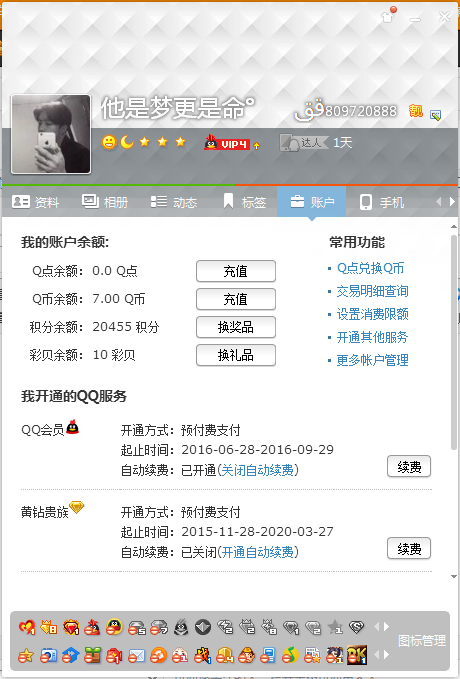The image size is (460, 679).
Task: Click the red QQ会员 penguin icon
Action: pos(72,427)
